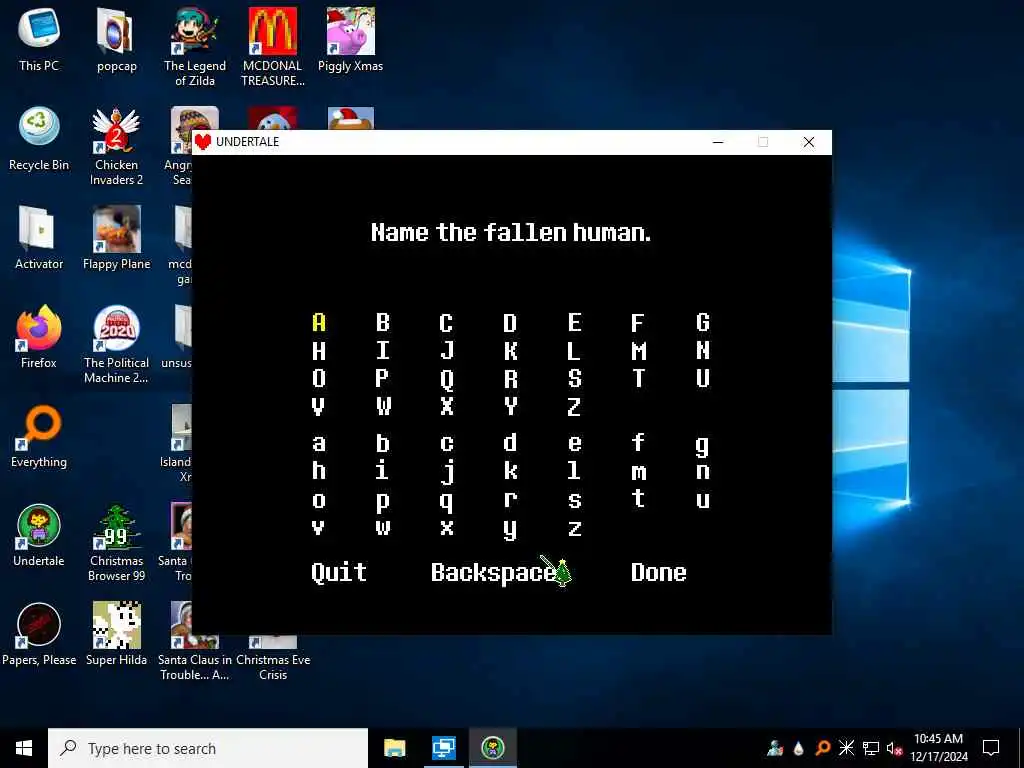This screenshot has width=1024, height=768.
Task: Click the water droplet tray icon
Action: point(799,748)
